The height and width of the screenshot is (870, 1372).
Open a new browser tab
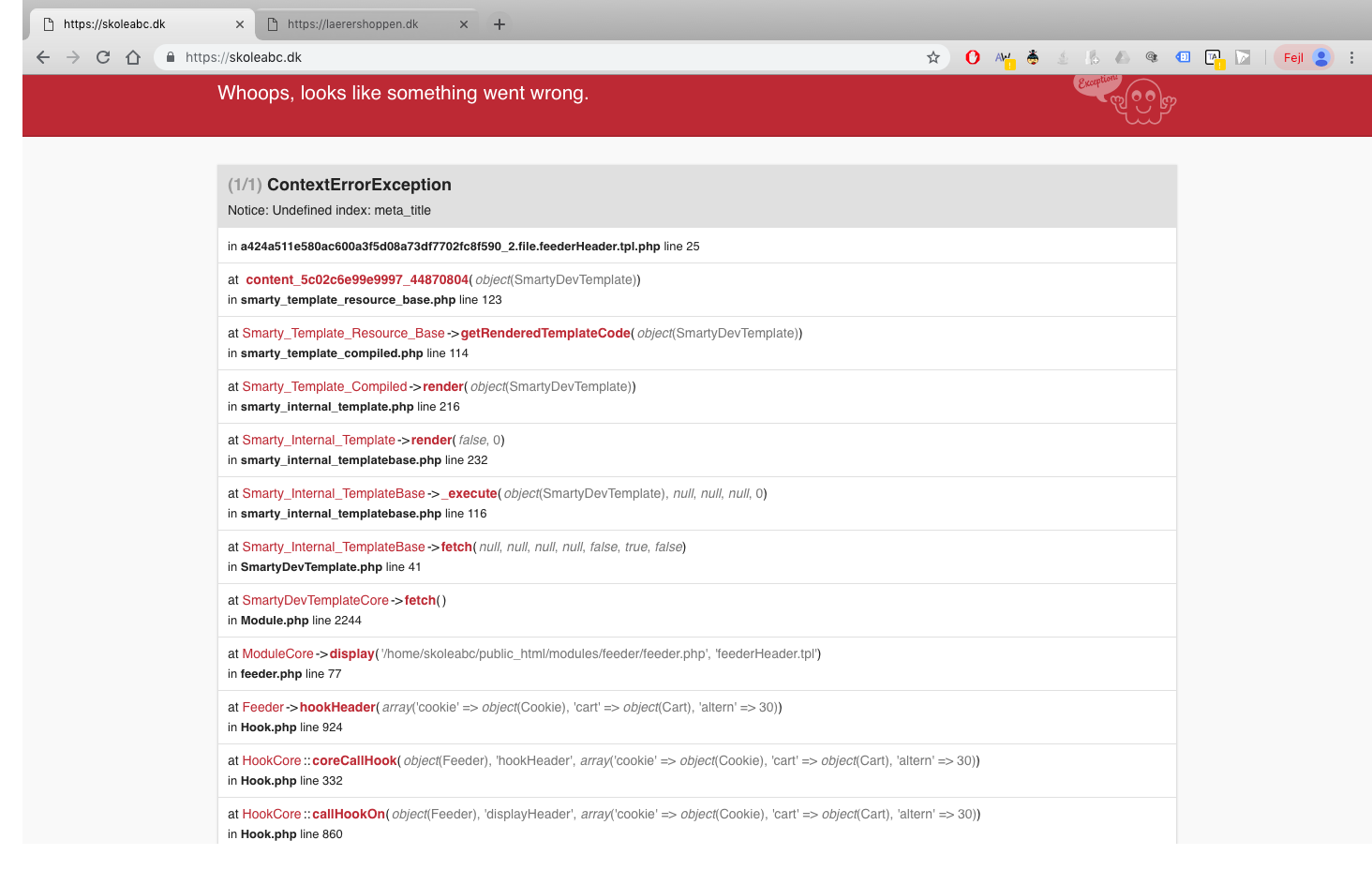[x=500, y=24]
